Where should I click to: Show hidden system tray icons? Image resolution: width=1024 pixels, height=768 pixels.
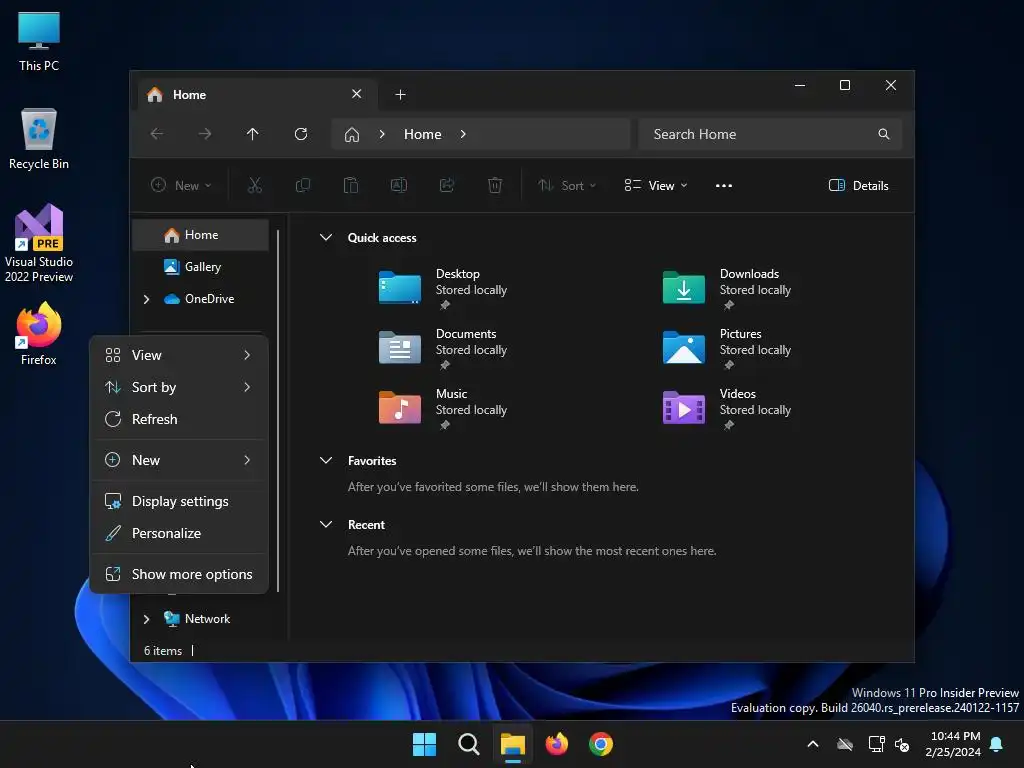click(x=813, y=744)
